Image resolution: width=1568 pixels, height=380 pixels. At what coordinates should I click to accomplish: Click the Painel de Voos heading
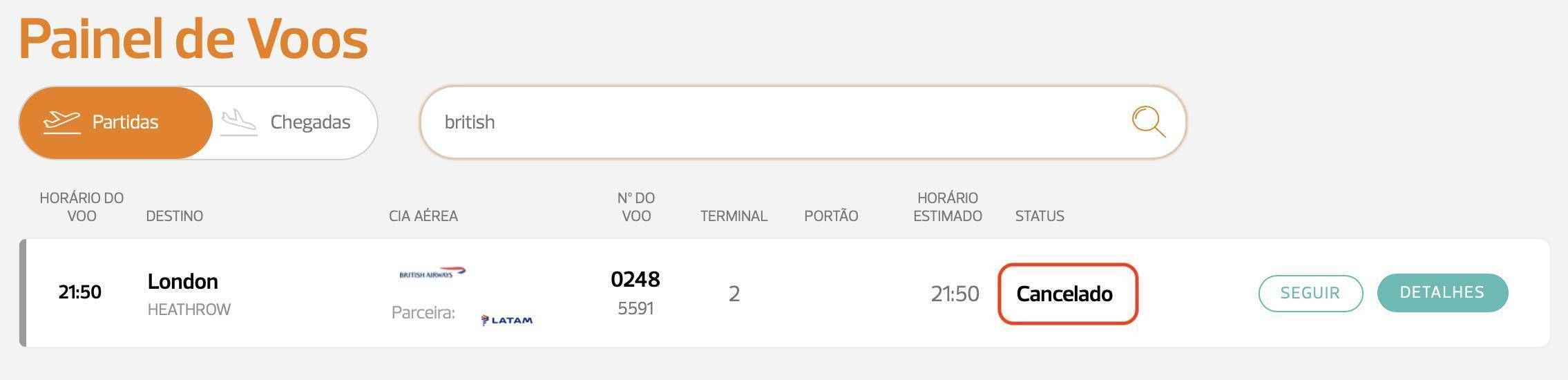(x=193, y=39)
